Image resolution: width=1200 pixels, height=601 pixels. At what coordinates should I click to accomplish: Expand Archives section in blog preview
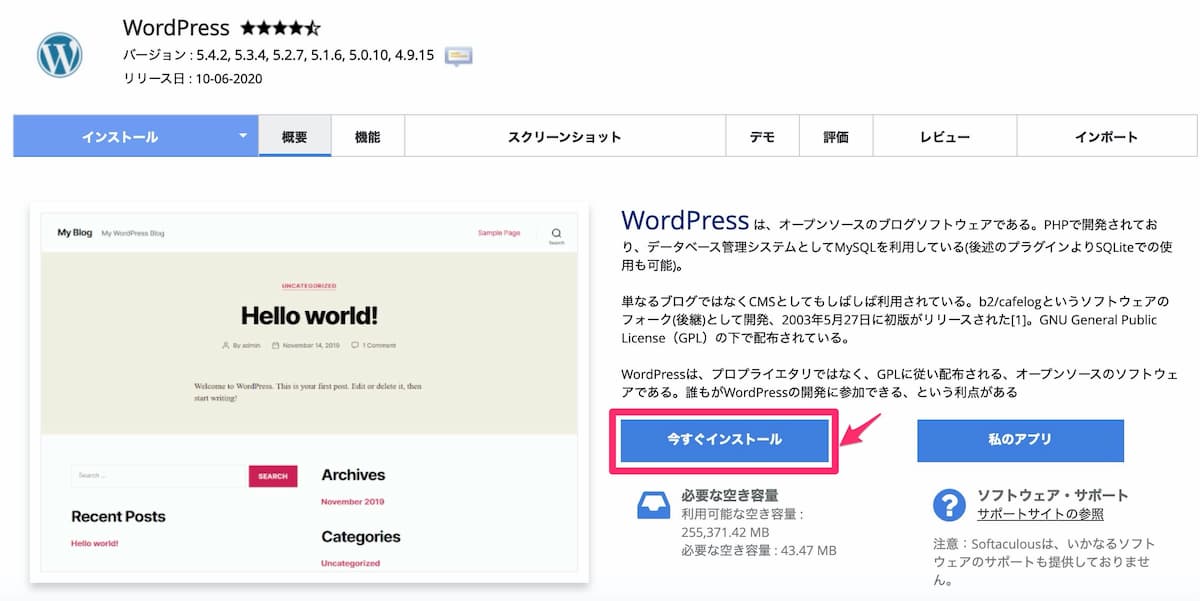(x=352, y=475)
